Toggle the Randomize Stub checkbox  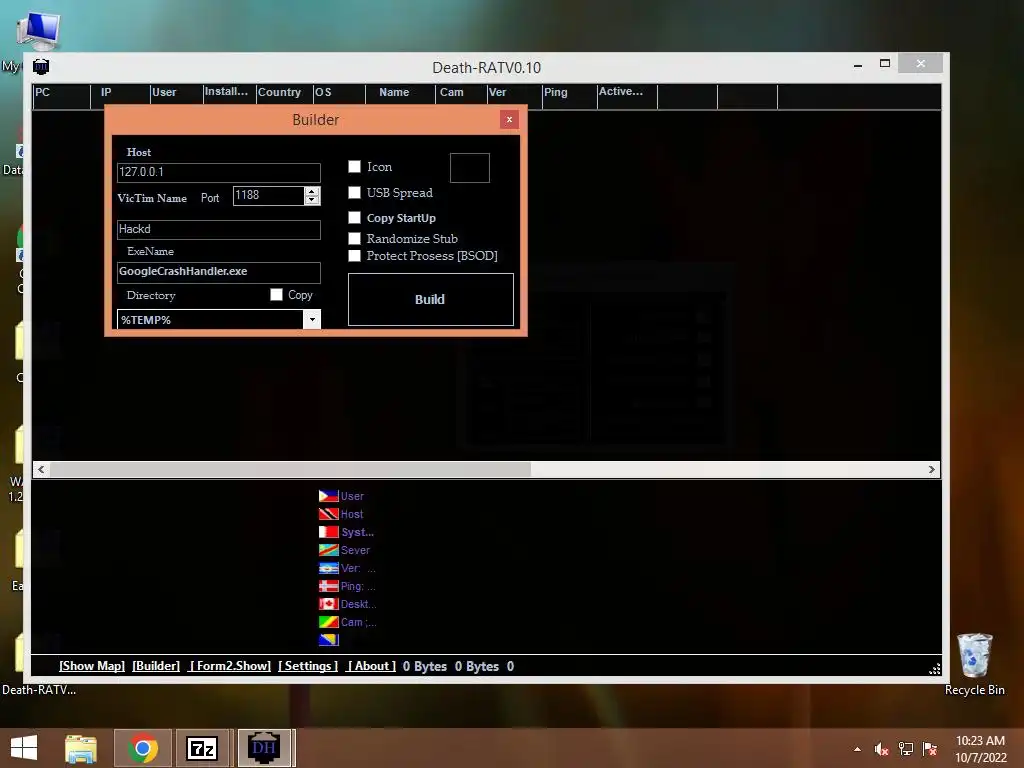[x=355, y=238]
